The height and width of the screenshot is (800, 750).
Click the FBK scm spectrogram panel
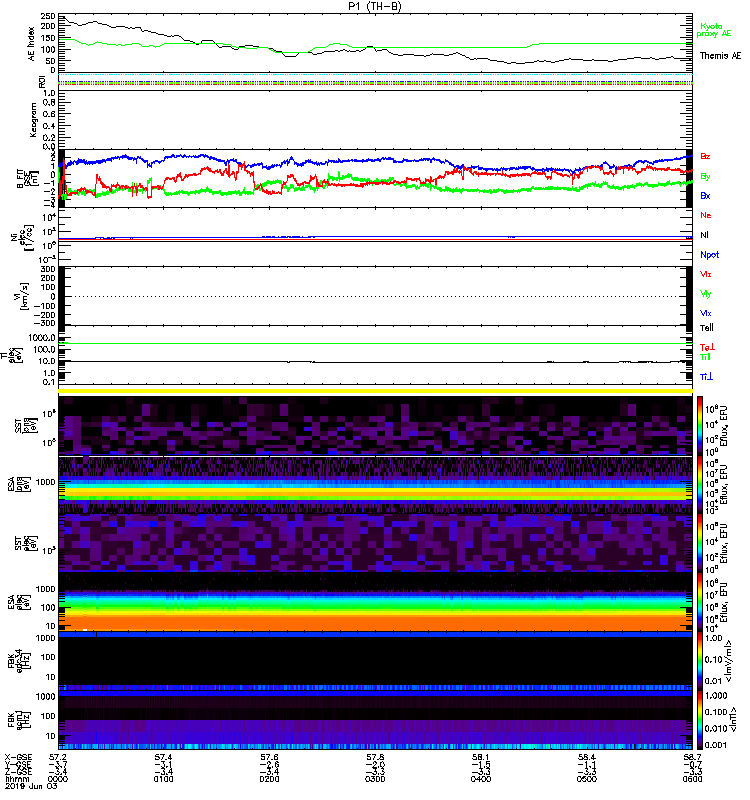376,720
